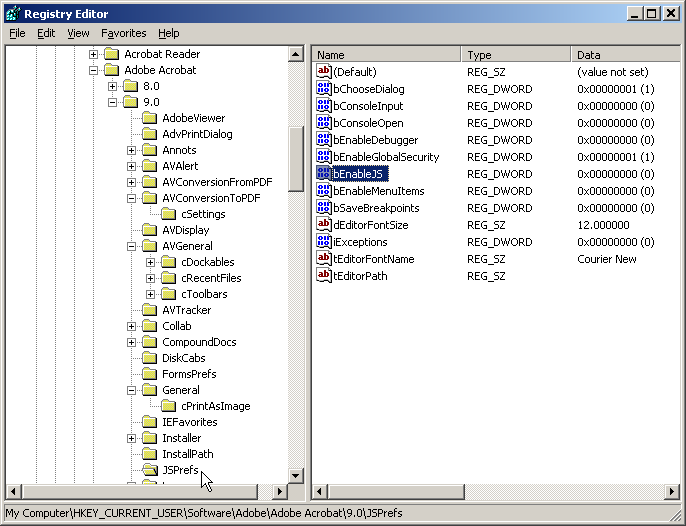686x526 pixels.
Task: Click the DWORD icon beside bConsoleOpen
Action: tap(324, 123)
